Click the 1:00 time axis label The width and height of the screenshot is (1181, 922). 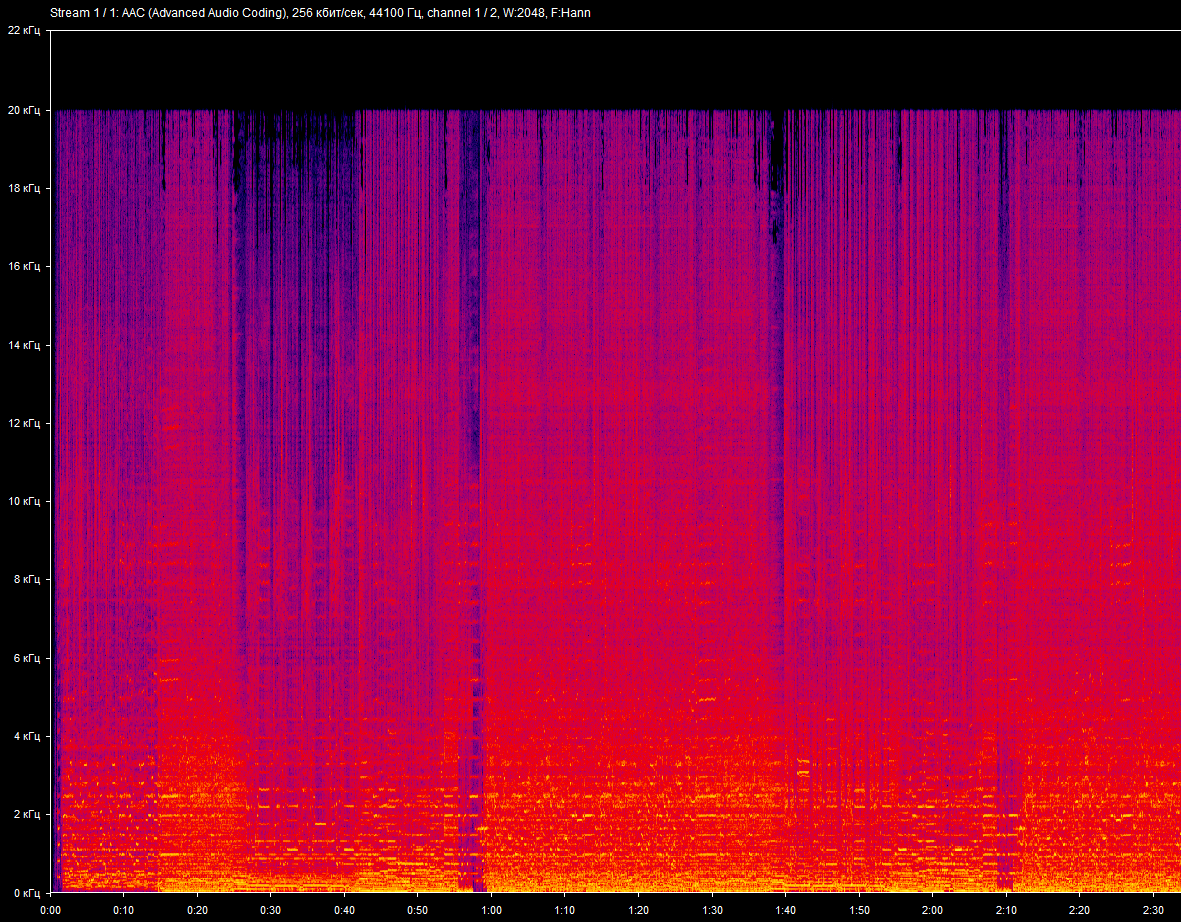(491, 910)
